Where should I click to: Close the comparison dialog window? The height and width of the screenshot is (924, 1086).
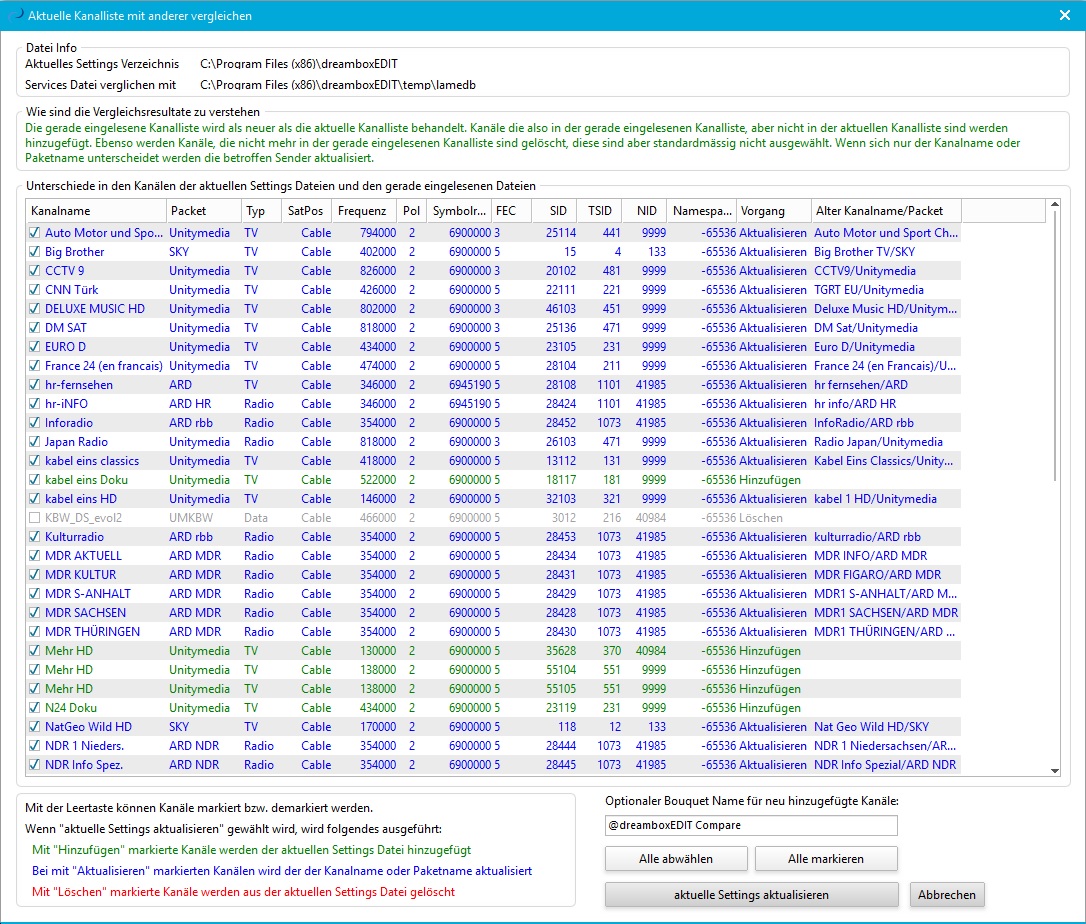[1065, 15]
